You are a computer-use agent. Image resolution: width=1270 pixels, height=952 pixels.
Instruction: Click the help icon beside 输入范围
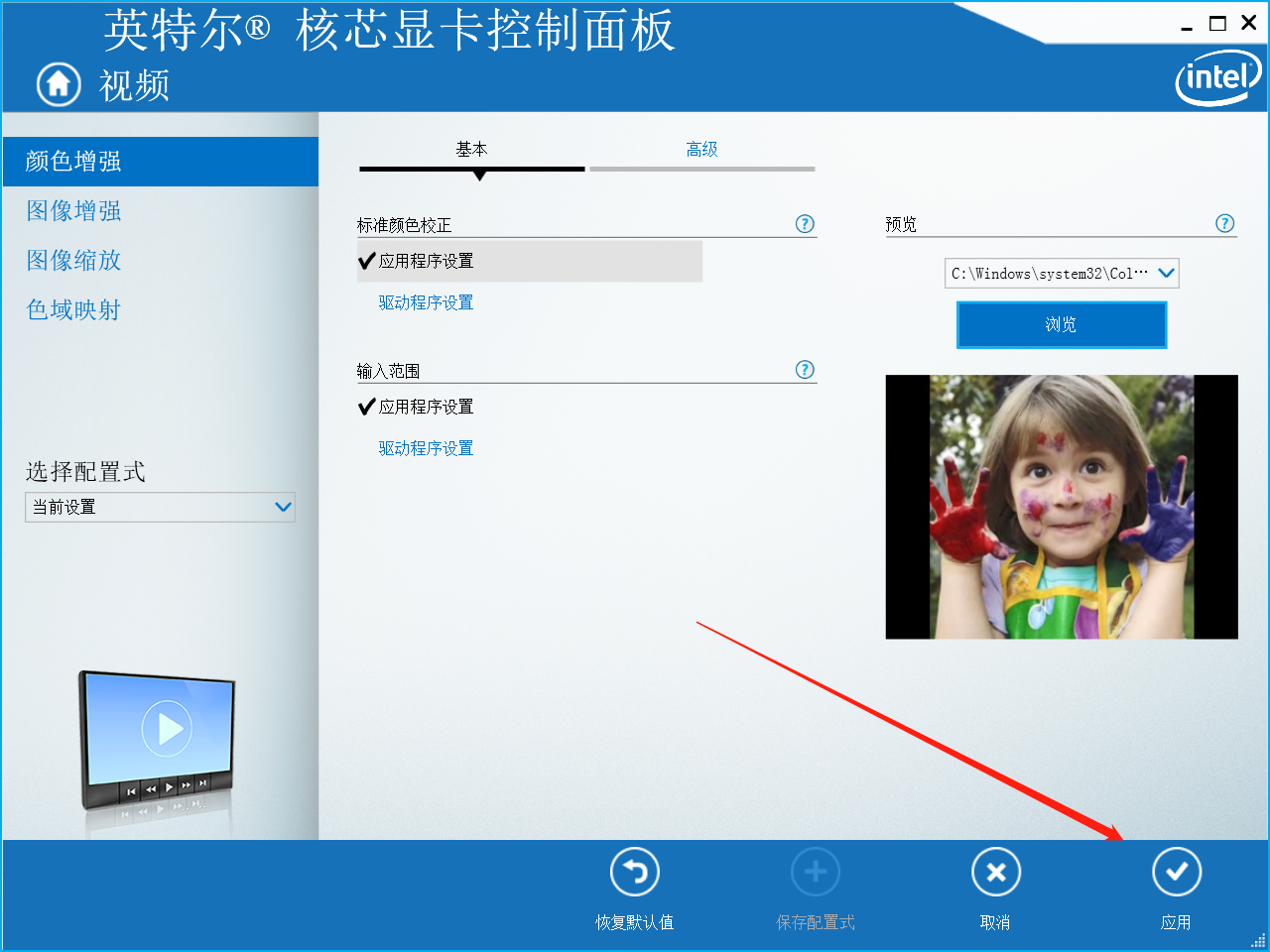click(x=805, y=370)
